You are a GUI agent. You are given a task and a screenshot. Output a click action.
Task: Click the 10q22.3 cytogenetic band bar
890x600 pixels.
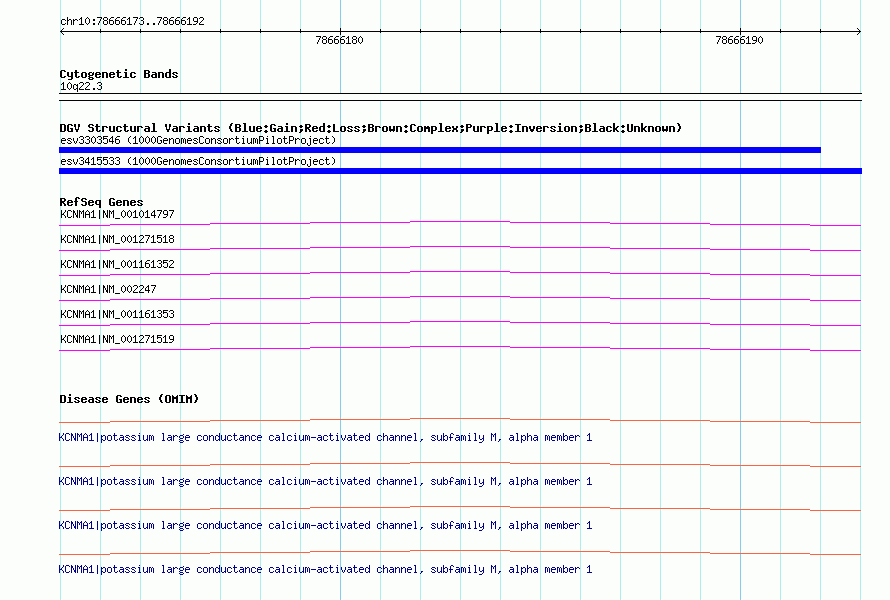[460, 97]
